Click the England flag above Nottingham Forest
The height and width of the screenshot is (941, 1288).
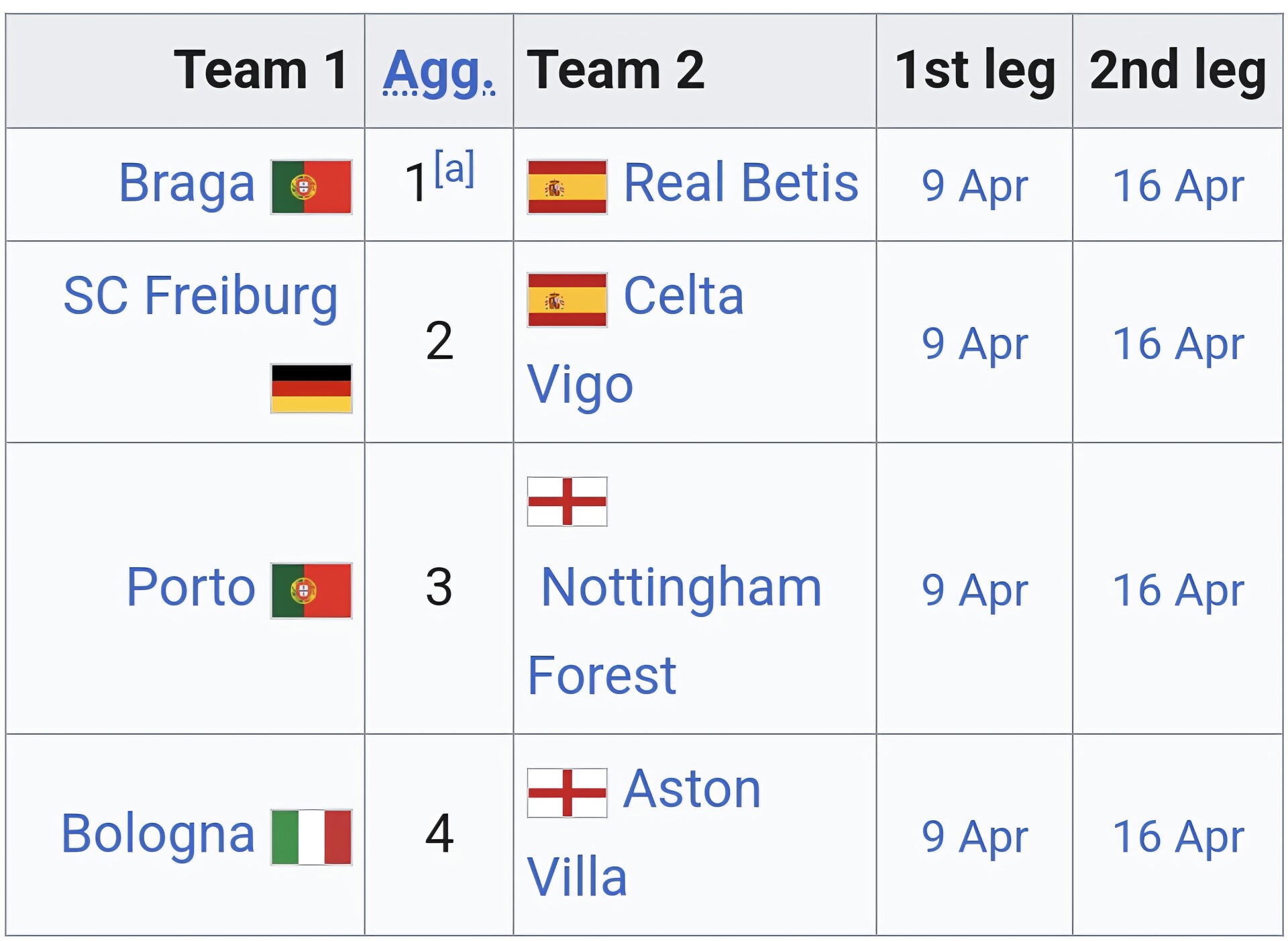[567, 501]
